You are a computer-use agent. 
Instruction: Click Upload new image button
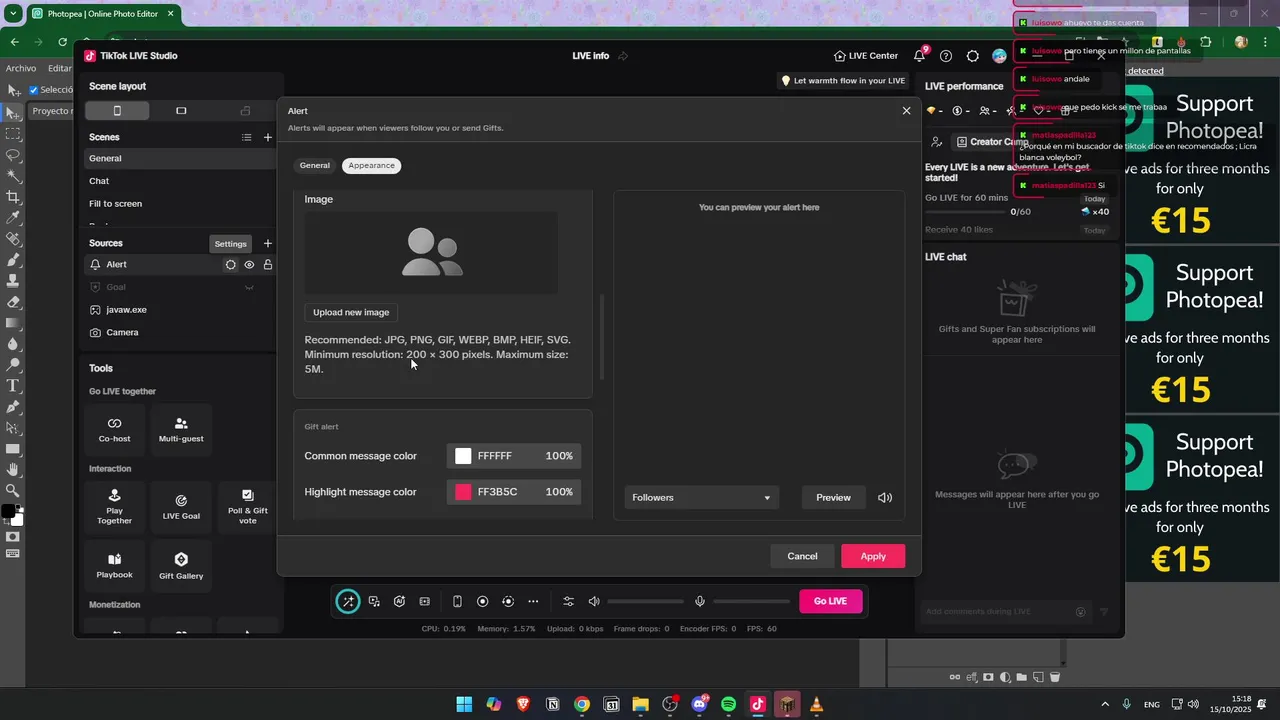click(351, 312)
